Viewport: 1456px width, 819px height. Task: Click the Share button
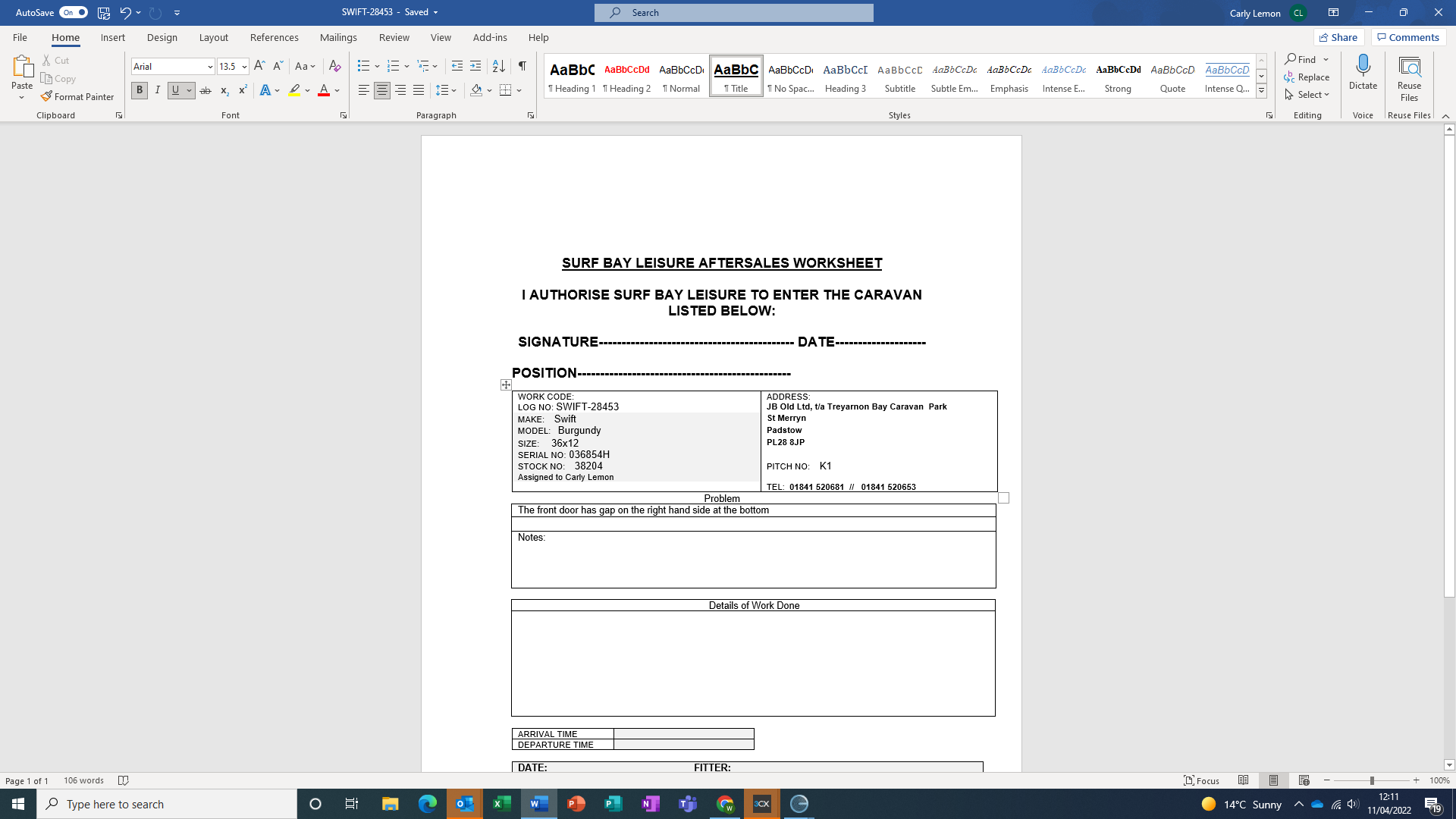point(1338,37)
